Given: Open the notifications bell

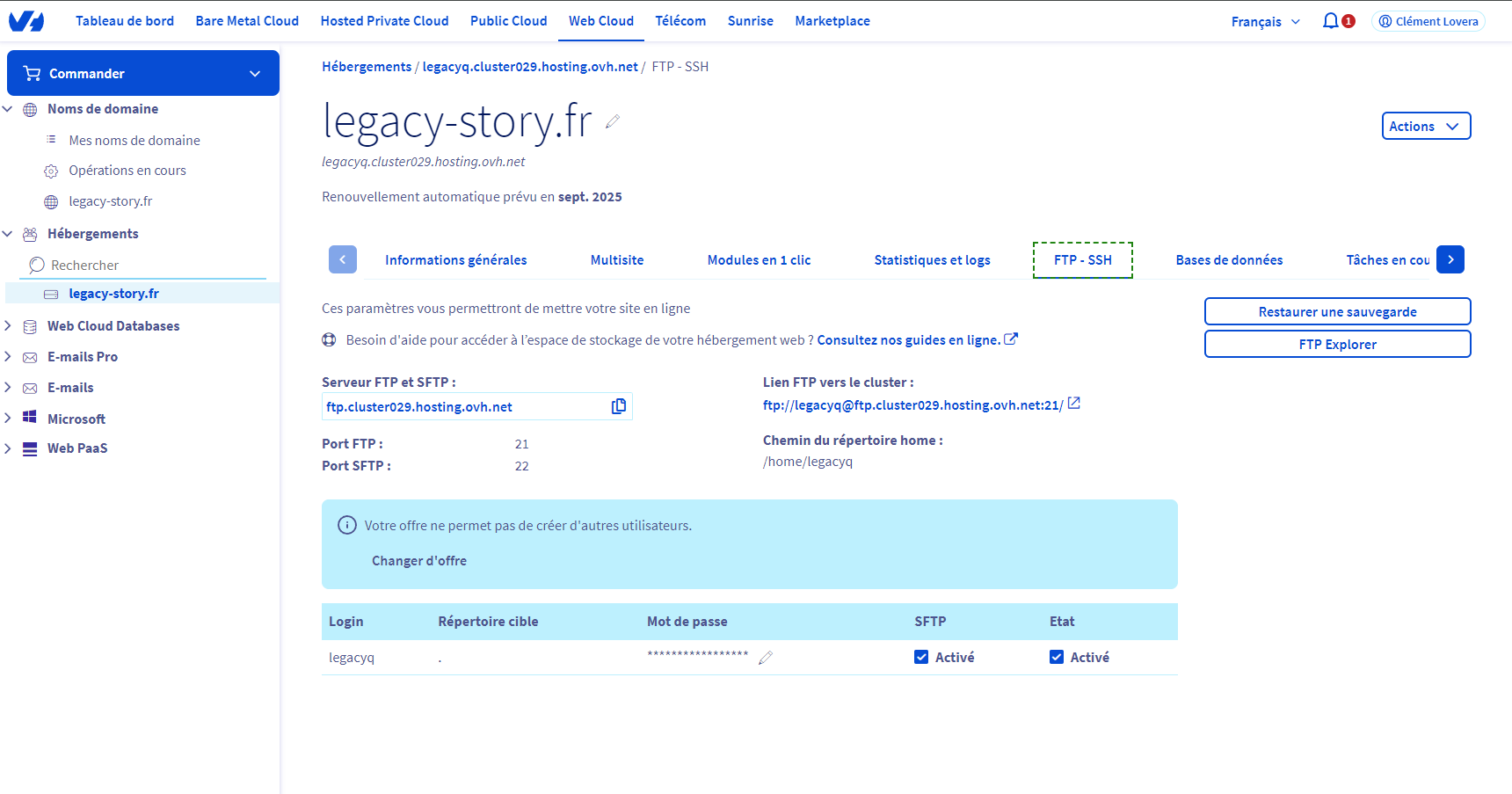Looking at the screenshot, I should [x=1330, y=21].
